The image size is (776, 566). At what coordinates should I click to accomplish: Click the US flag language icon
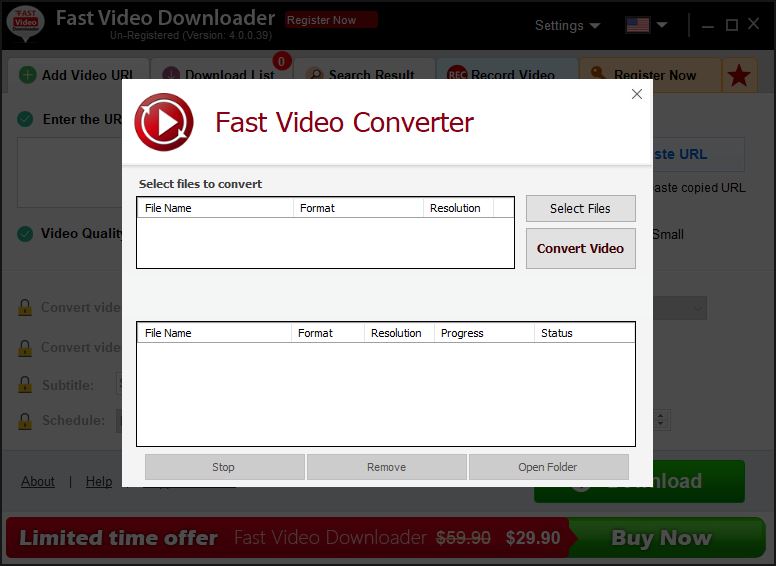pyautogui.click(x=637, y=25)
